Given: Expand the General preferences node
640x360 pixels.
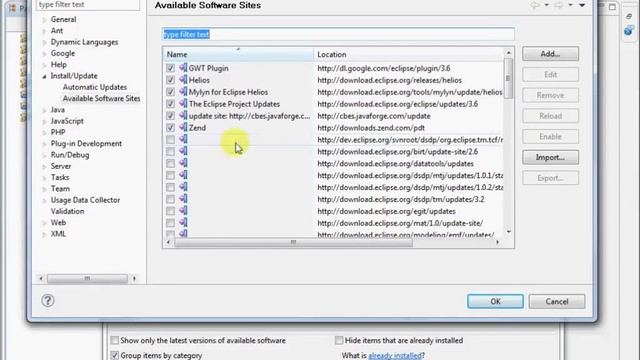Looking at the screenshot, I should pyautogui.click(x=44, y=20).
